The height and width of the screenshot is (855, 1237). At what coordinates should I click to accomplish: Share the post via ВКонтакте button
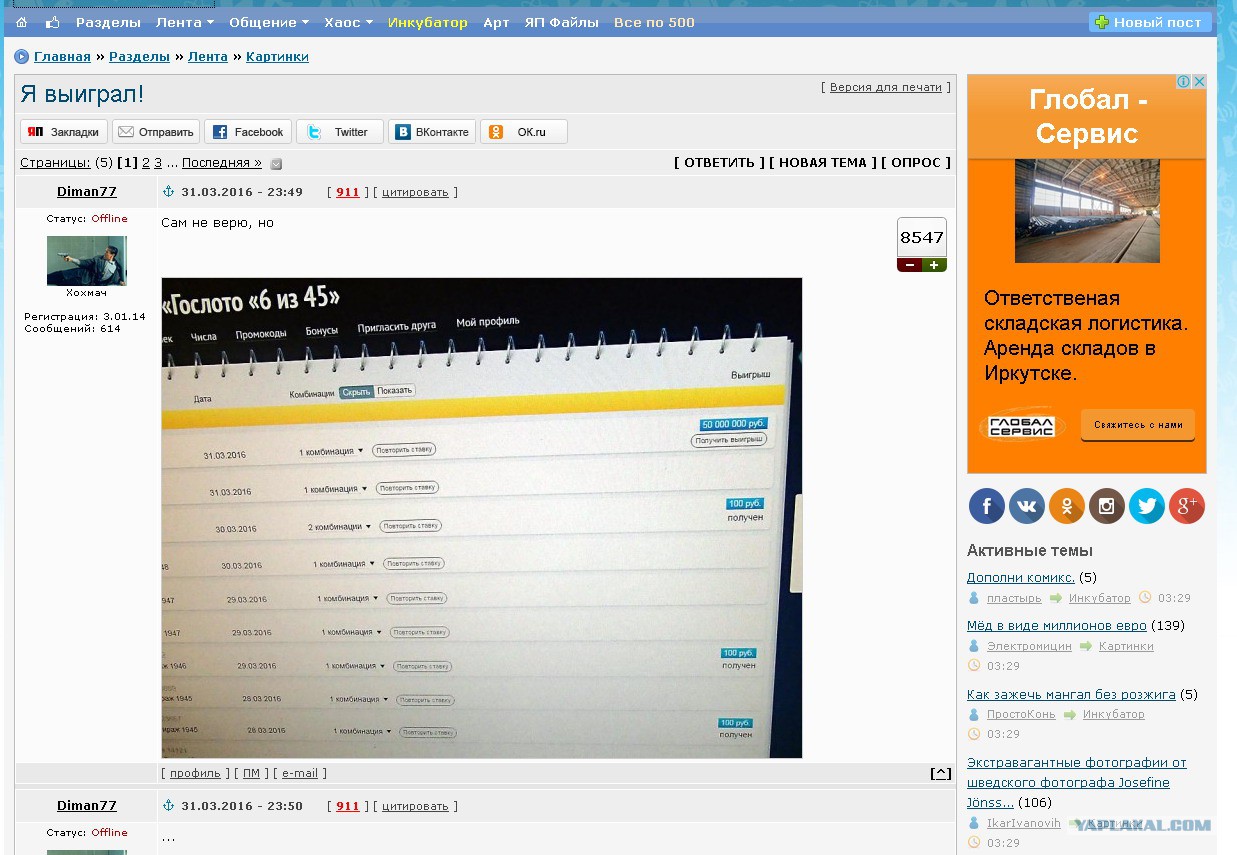coord(432,132)
